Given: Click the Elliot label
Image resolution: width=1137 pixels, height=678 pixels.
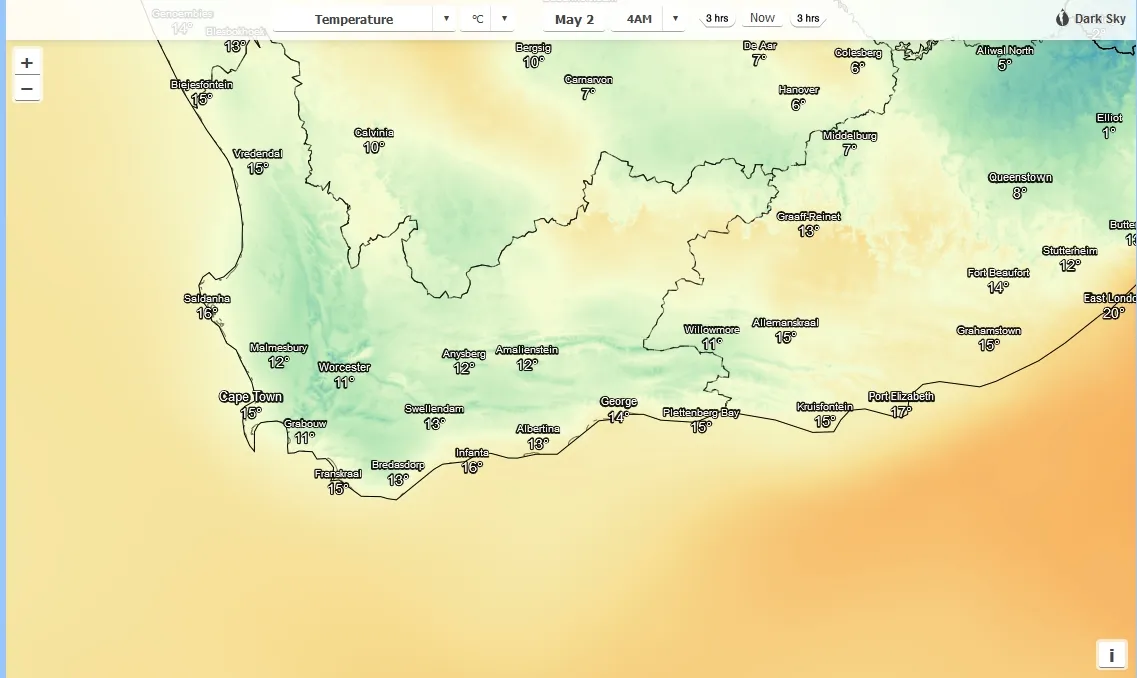Looking at the screenshot, I should (1109, 117).
